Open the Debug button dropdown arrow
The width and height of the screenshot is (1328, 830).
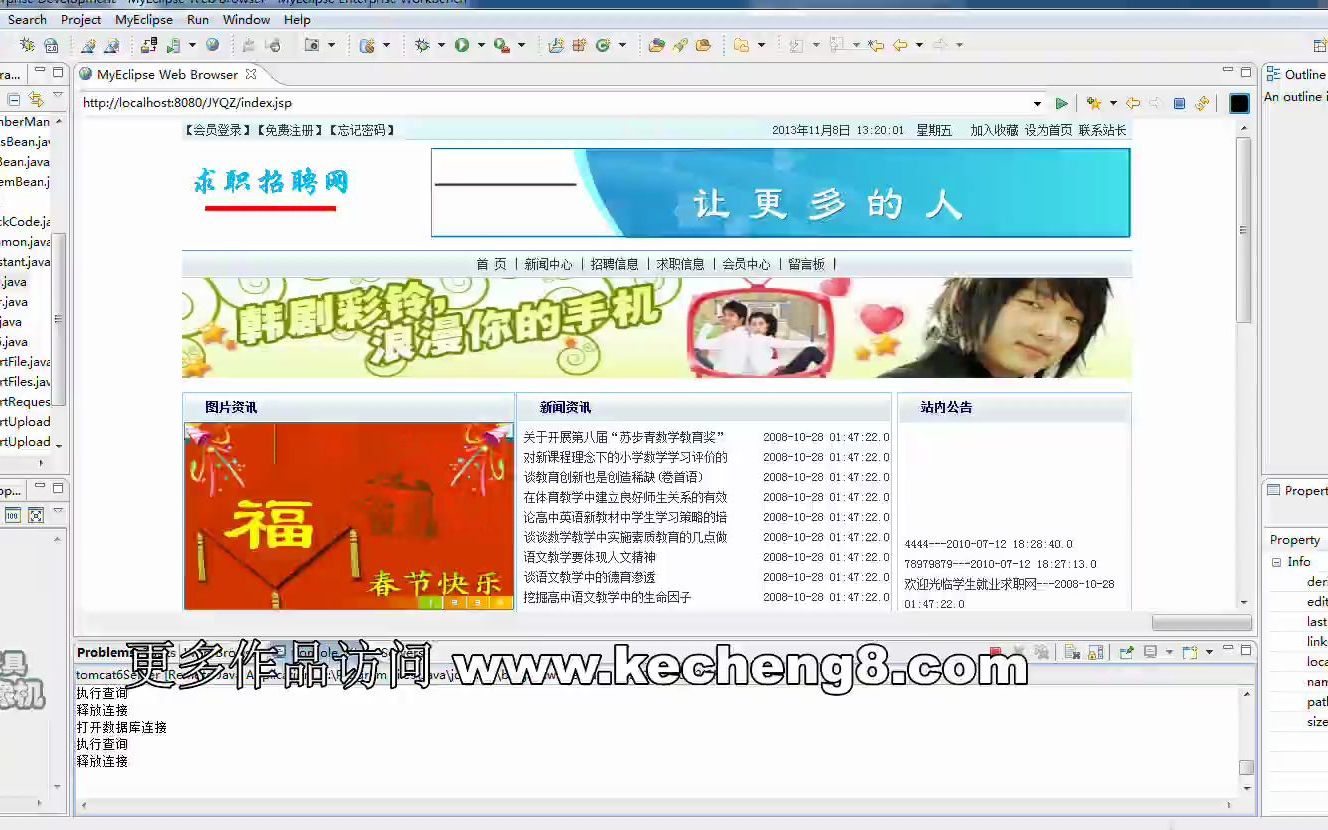[x=441, y=46]
